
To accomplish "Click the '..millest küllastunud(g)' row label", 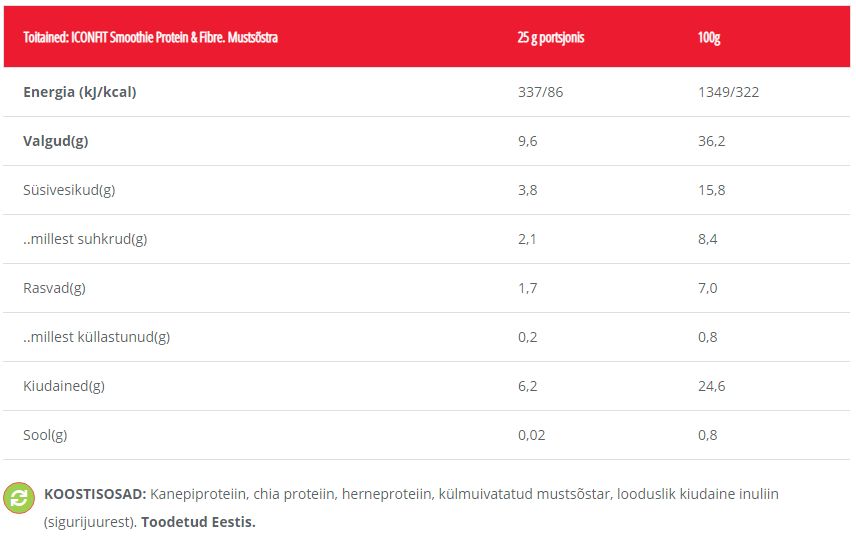I will point(97,337).
